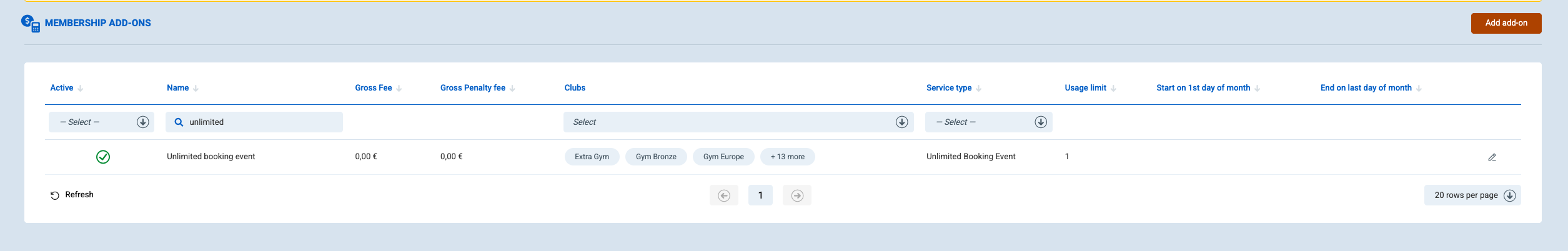Sort by Gross Penalty fee arrow

(512, 89)
